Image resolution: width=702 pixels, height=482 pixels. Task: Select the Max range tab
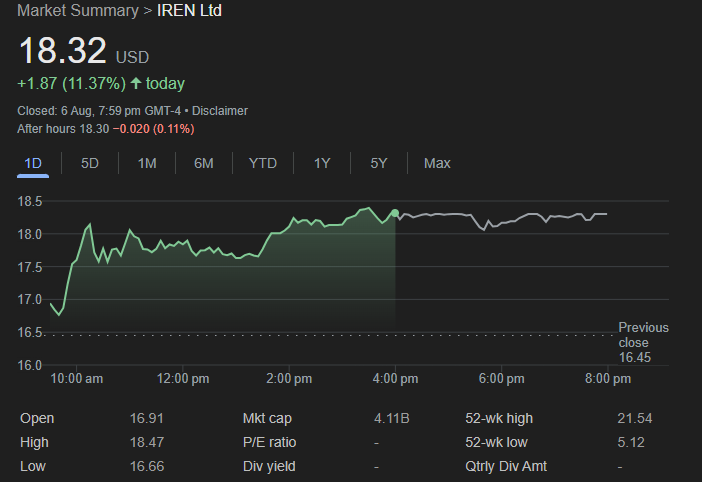[437, 163]
